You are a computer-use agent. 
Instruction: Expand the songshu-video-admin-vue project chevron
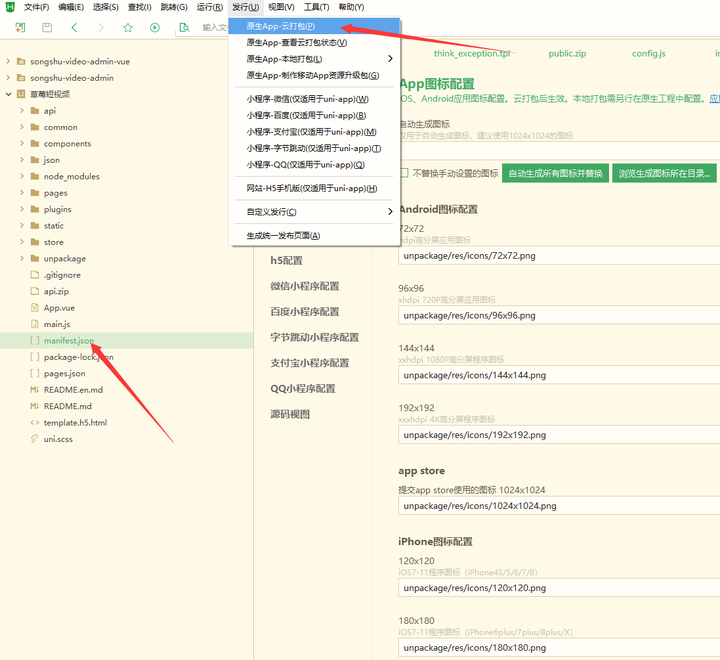pos(8,61)
